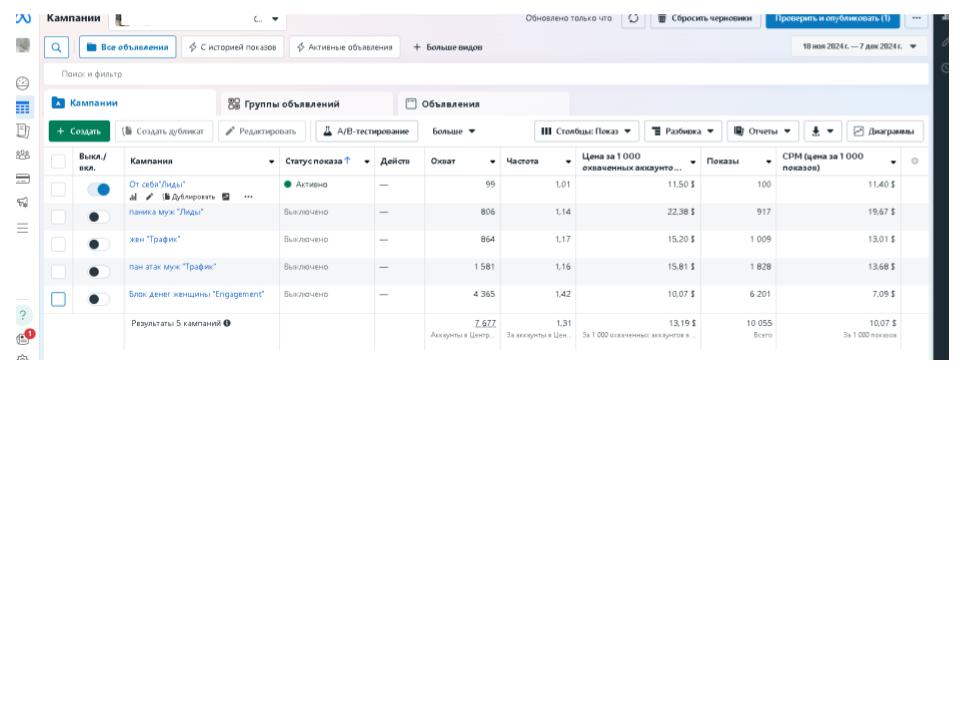
Task: Open the three-dot menu next to Publish
Action: [x=916, y=18]
